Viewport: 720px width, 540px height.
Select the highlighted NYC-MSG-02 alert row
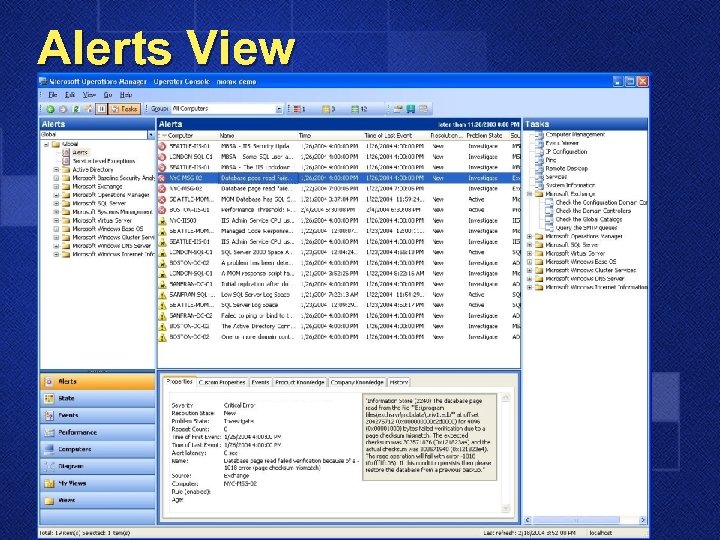(339, 178)
